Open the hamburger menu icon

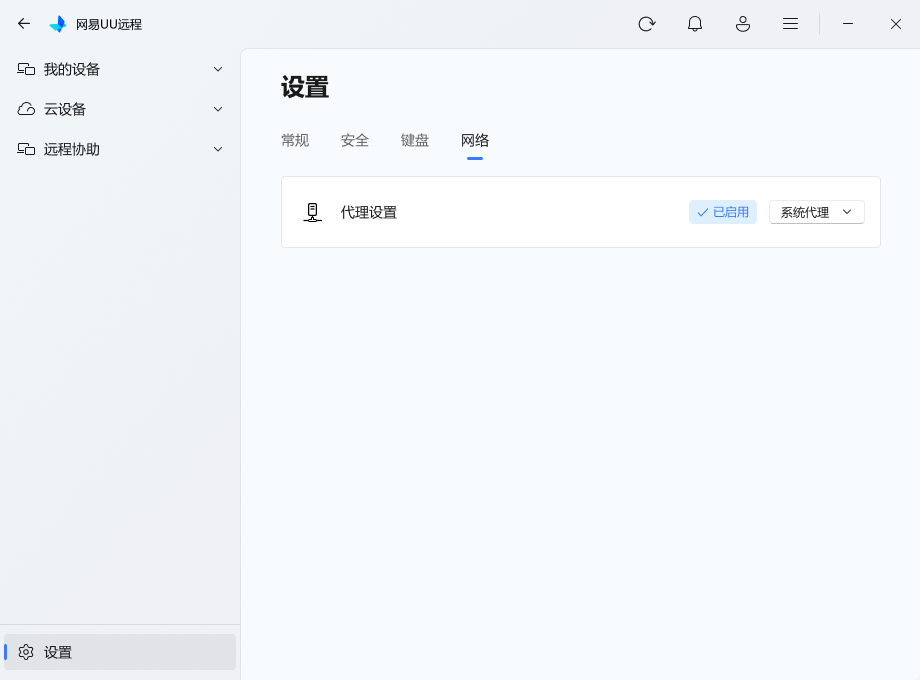coord(791,24)
